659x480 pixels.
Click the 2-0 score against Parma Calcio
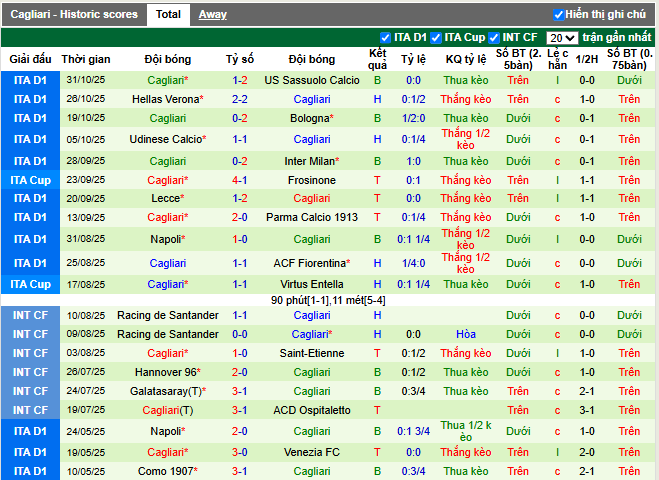(x=240, y=217)
